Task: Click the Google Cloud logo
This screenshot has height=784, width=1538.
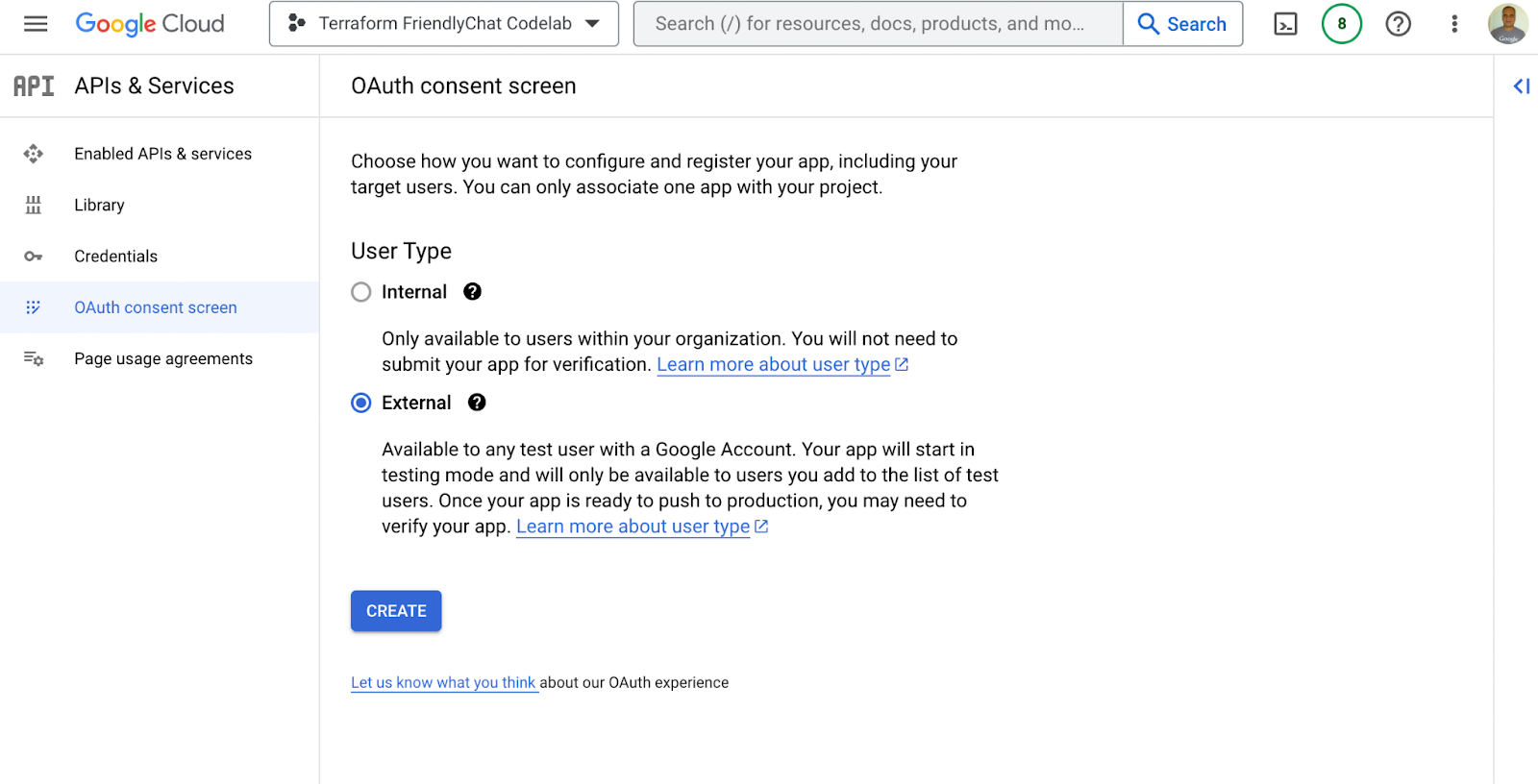Action: [150, 24]
